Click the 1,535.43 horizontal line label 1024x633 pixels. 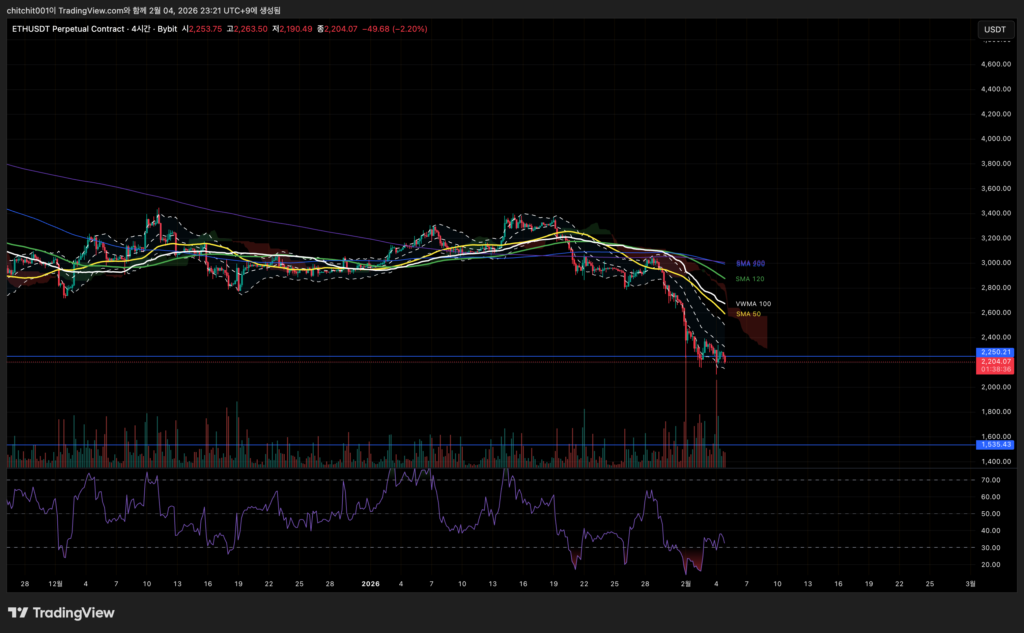click(995, 444)
